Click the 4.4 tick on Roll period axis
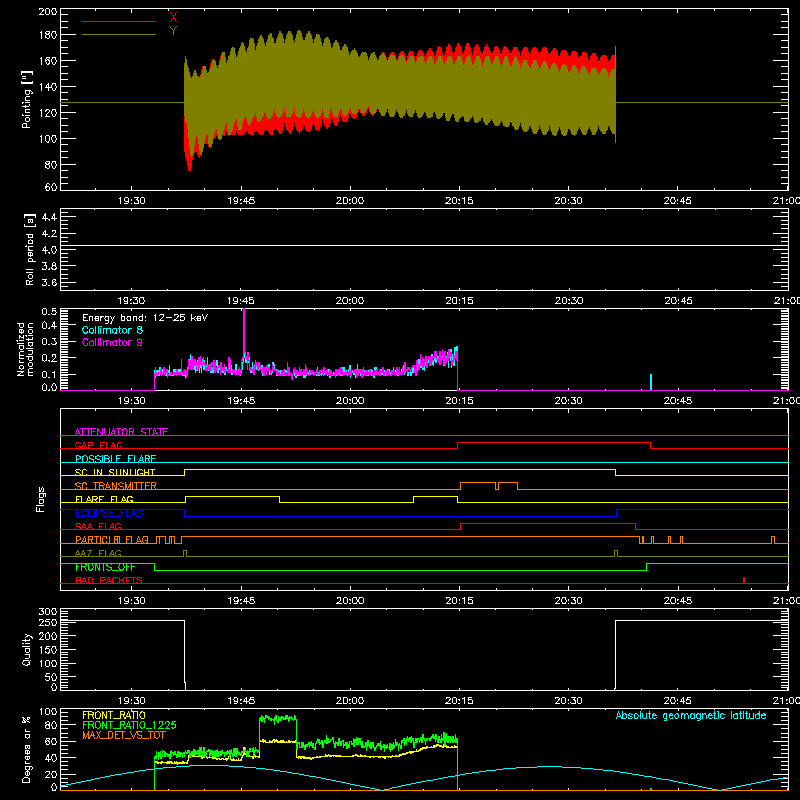 coord(49,217)
